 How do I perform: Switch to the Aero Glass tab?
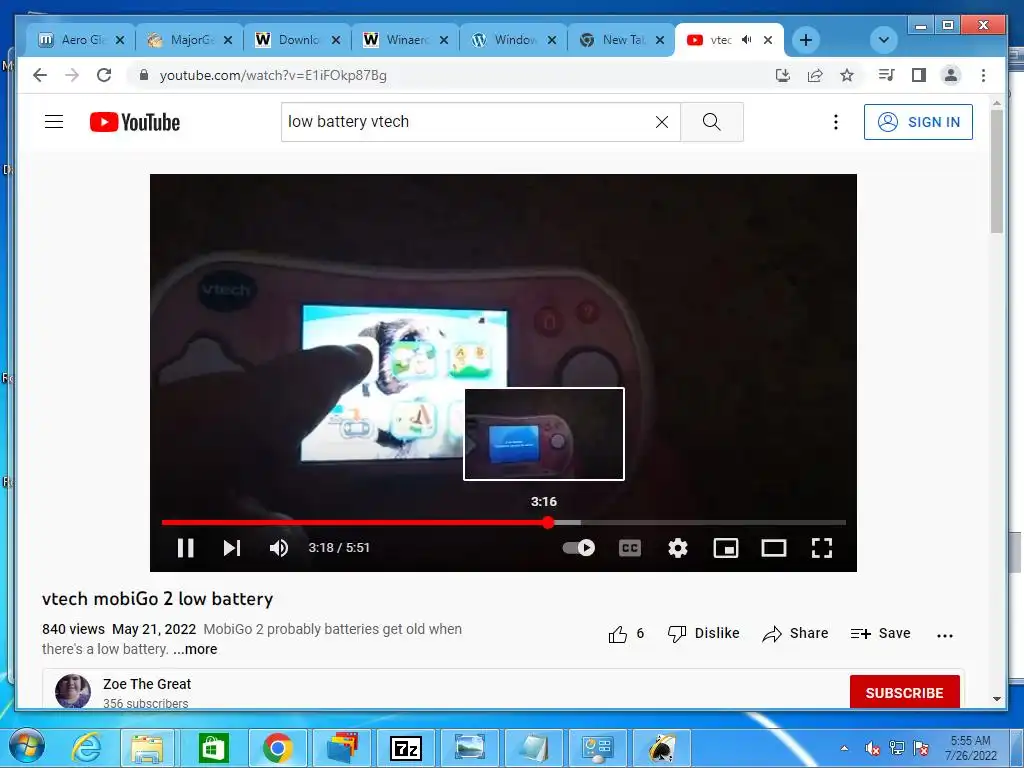[80, 40]
